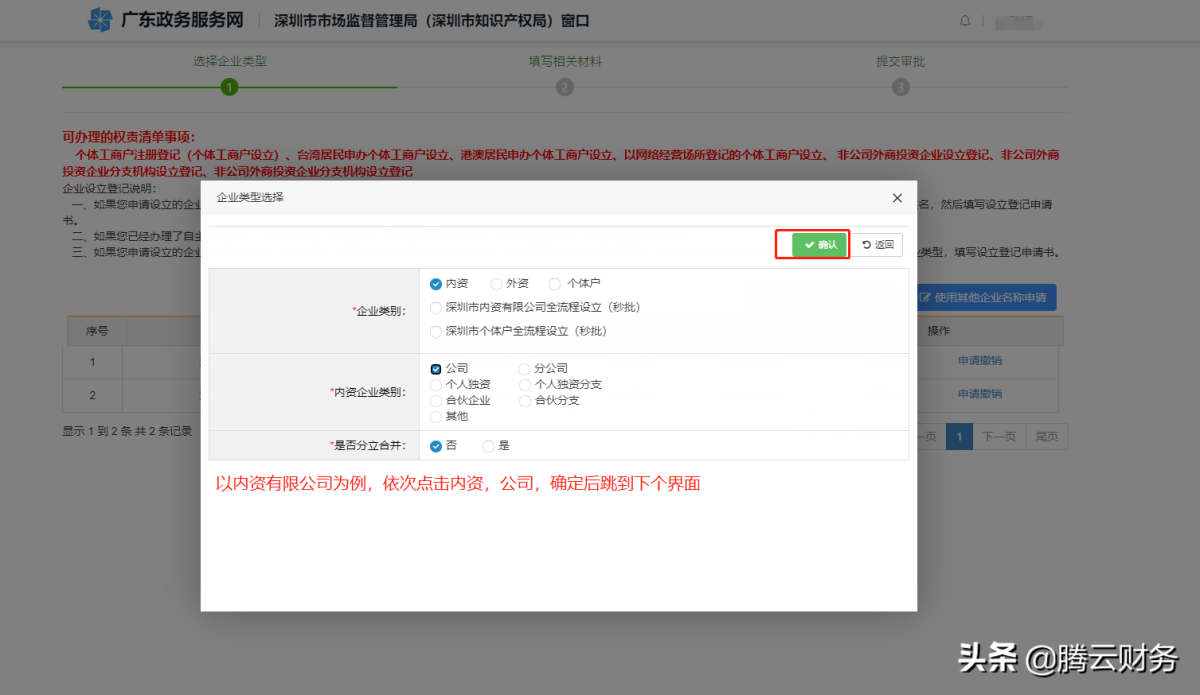Select the 合伙企业 option

pos(436,401)
